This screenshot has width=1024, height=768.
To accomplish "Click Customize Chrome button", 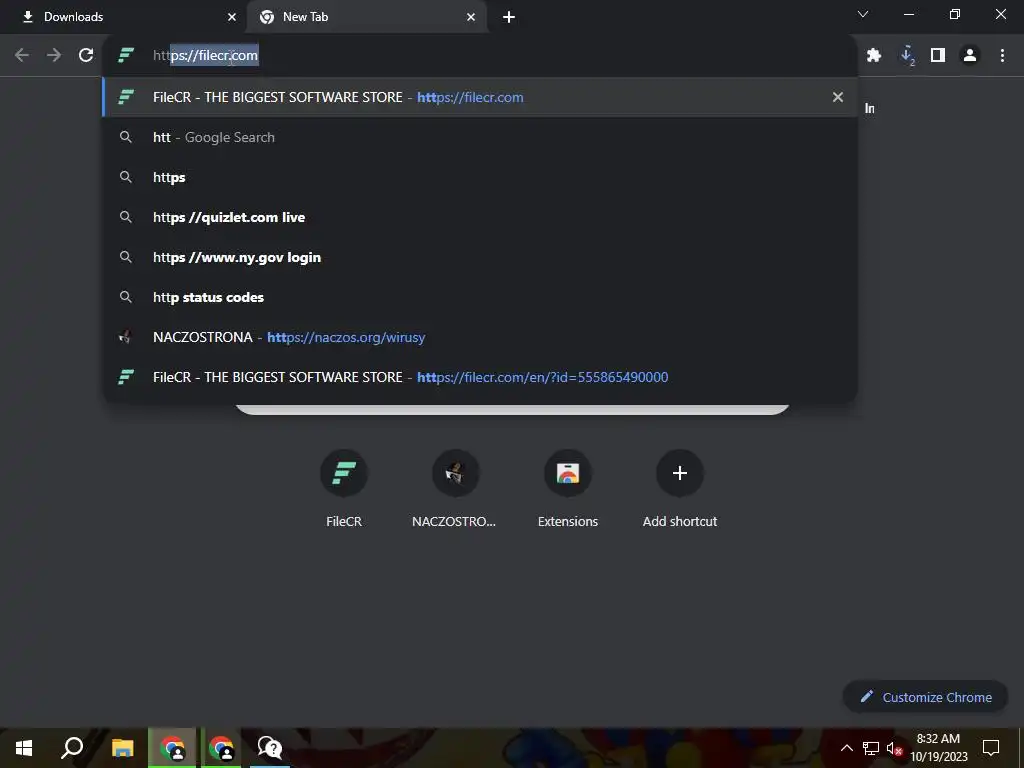I will [925, 697].
